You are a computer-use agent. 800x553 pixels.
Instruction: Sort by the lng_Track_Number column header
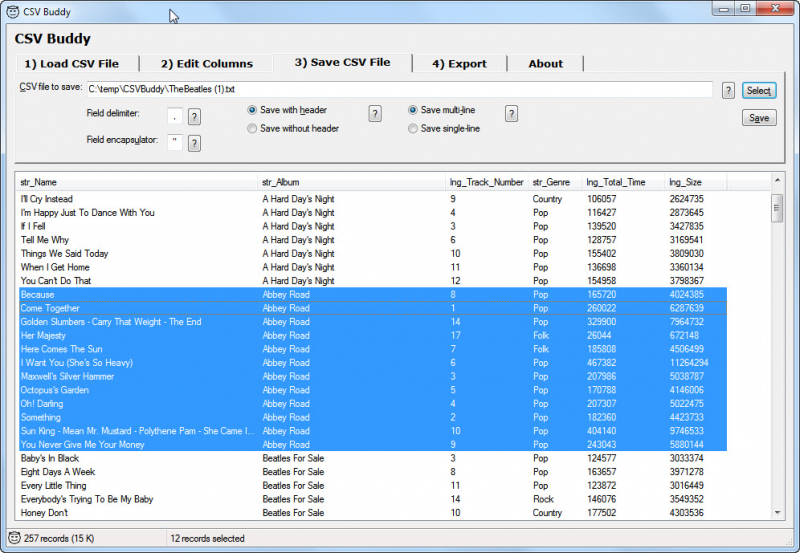pos(486,182)
